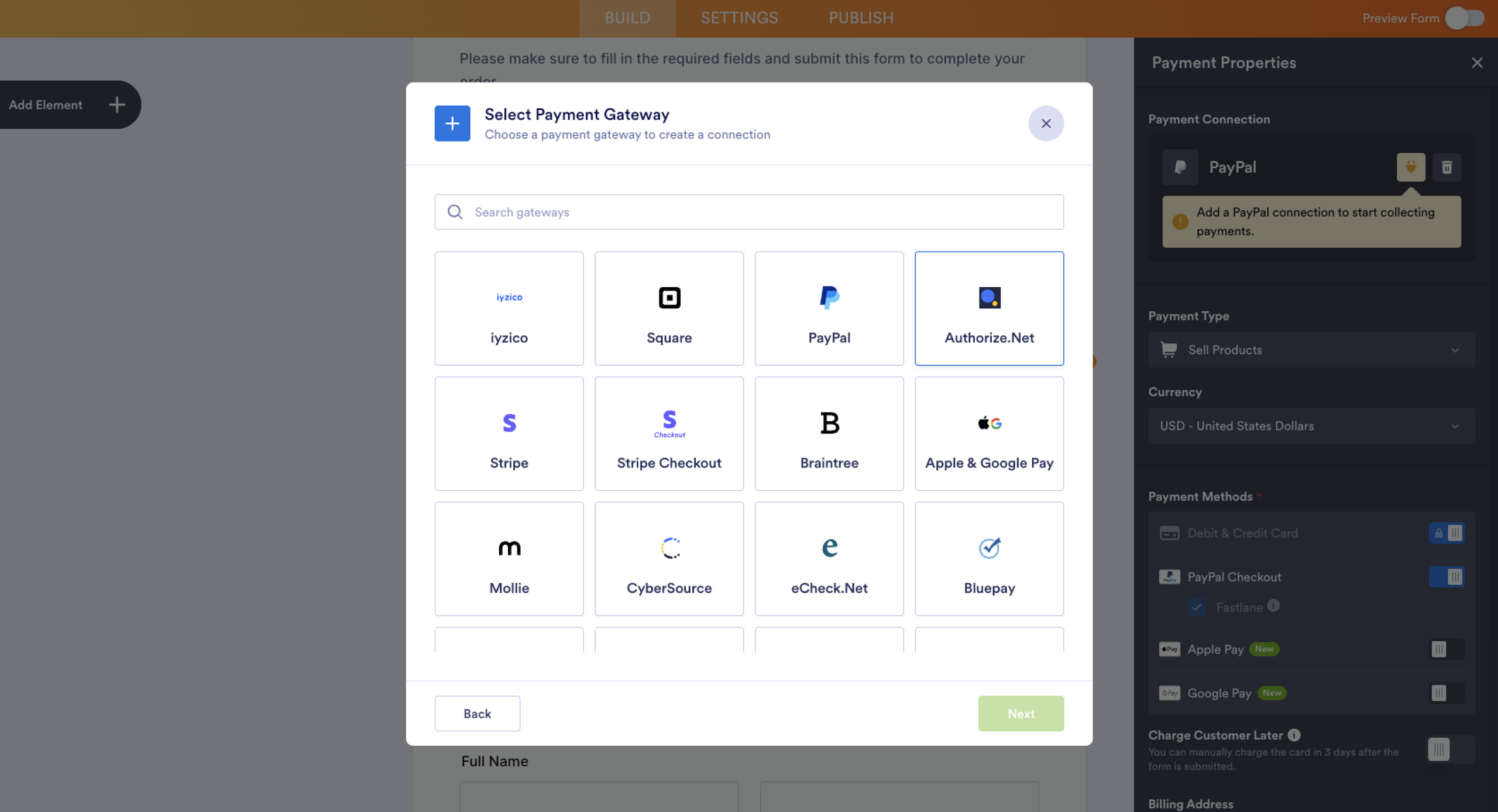Click the Next button
Image resolution: width=1498 pixels, height=812 pixels.
coord(1021,713)
